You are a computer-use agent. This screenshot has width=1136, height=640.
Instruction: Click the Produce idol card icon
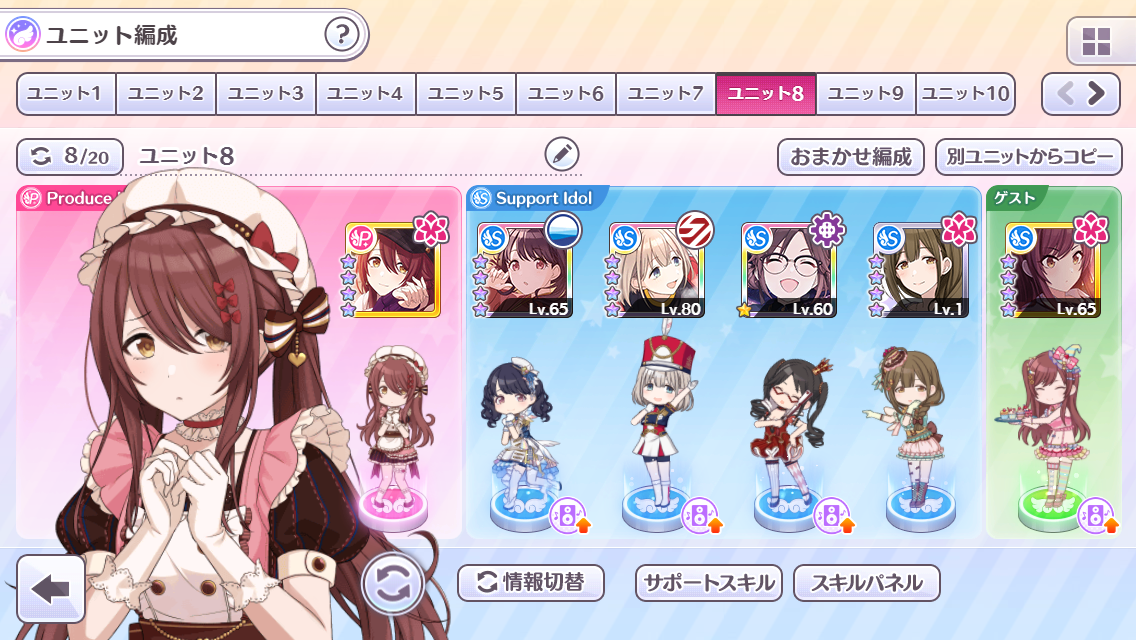[393, 270]
